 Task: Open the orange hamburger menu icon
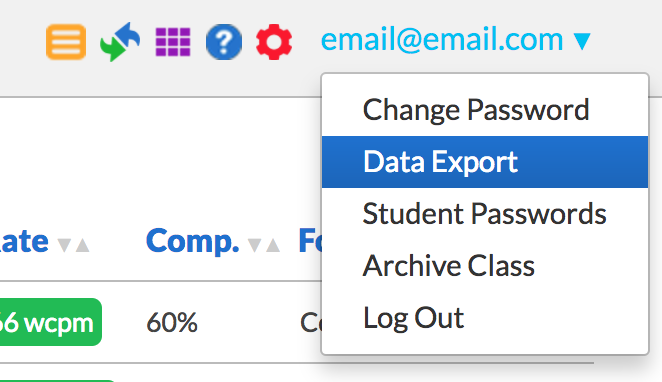pos(66,42)
